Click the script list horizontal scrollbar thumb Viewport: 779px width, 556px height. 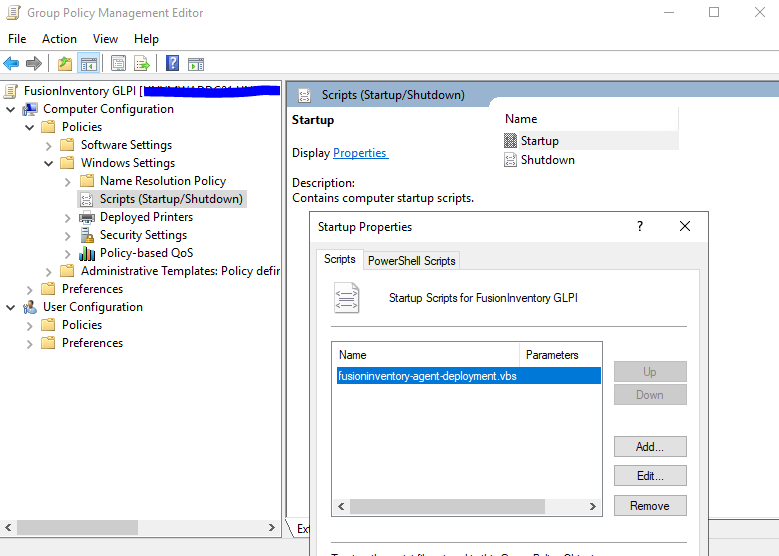(447, 506)
